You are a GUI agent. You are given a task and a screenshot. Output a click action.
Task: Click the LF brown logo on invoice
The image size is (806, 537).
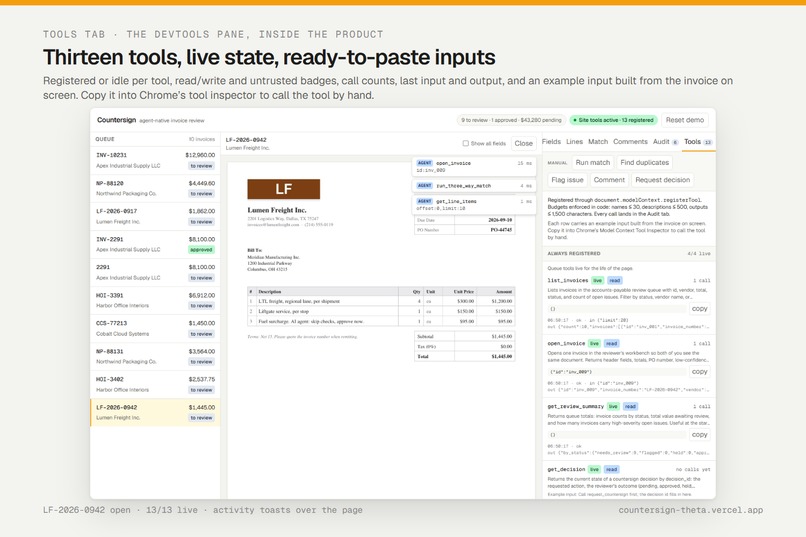click(x=283, y=189)
